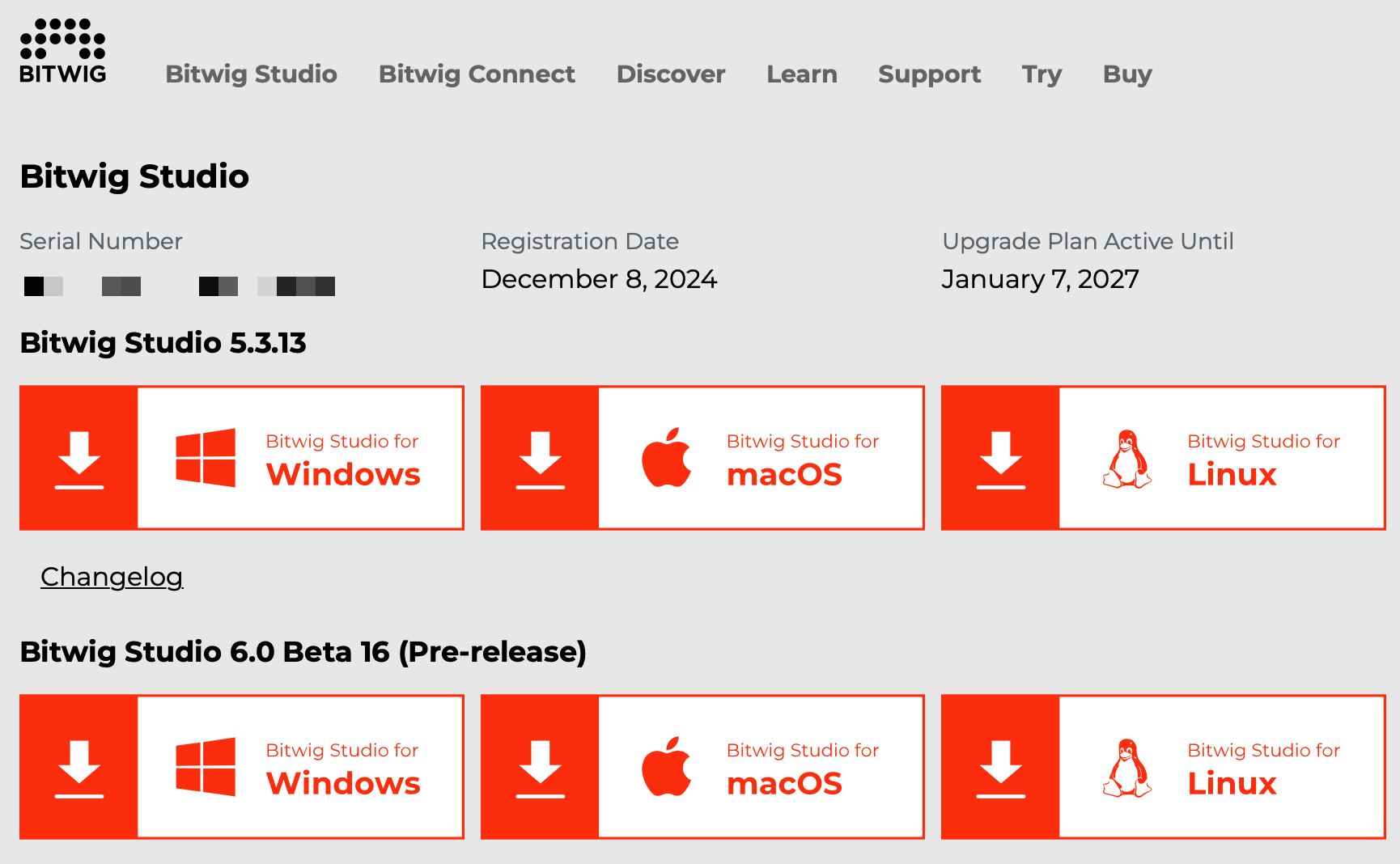Screen dimensions: 1400x864
Task: Download Bitwig Studio for Windows 5.3.13
Action: [x=242, y=458]
